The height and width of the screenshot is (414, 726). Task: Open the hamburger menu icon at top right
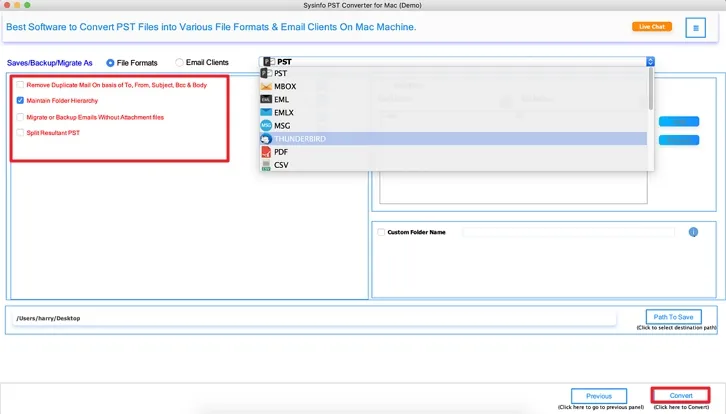[695, 28]
